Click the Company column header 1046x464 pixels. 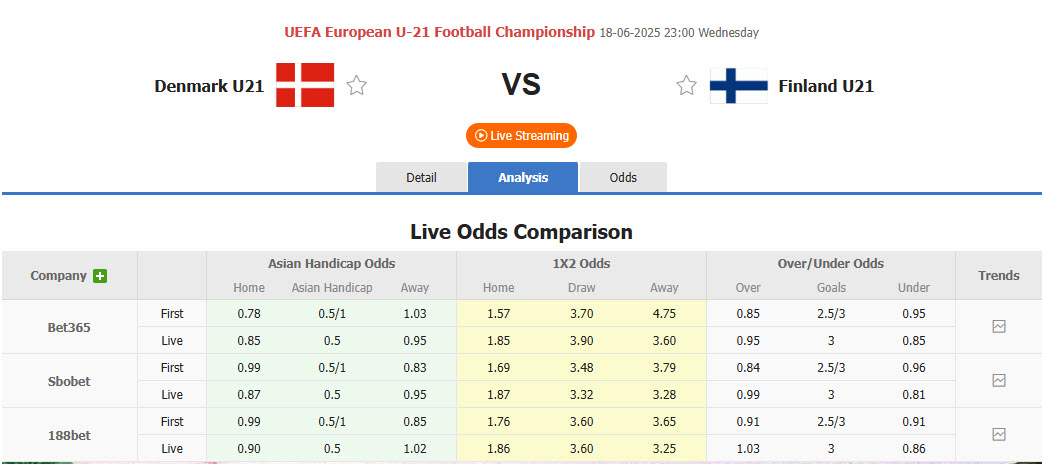click(59, 275)
